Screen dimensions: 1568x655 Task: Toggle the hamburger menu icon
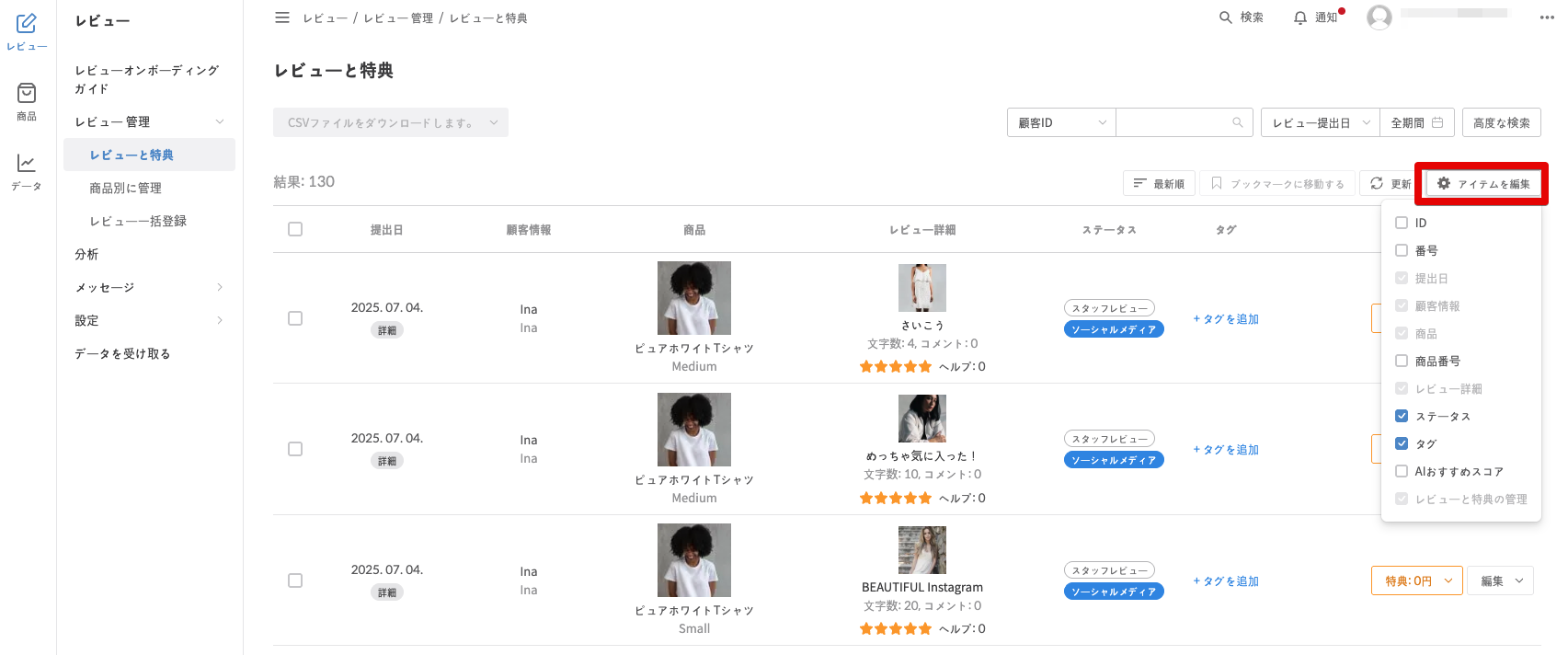[282, 17]
